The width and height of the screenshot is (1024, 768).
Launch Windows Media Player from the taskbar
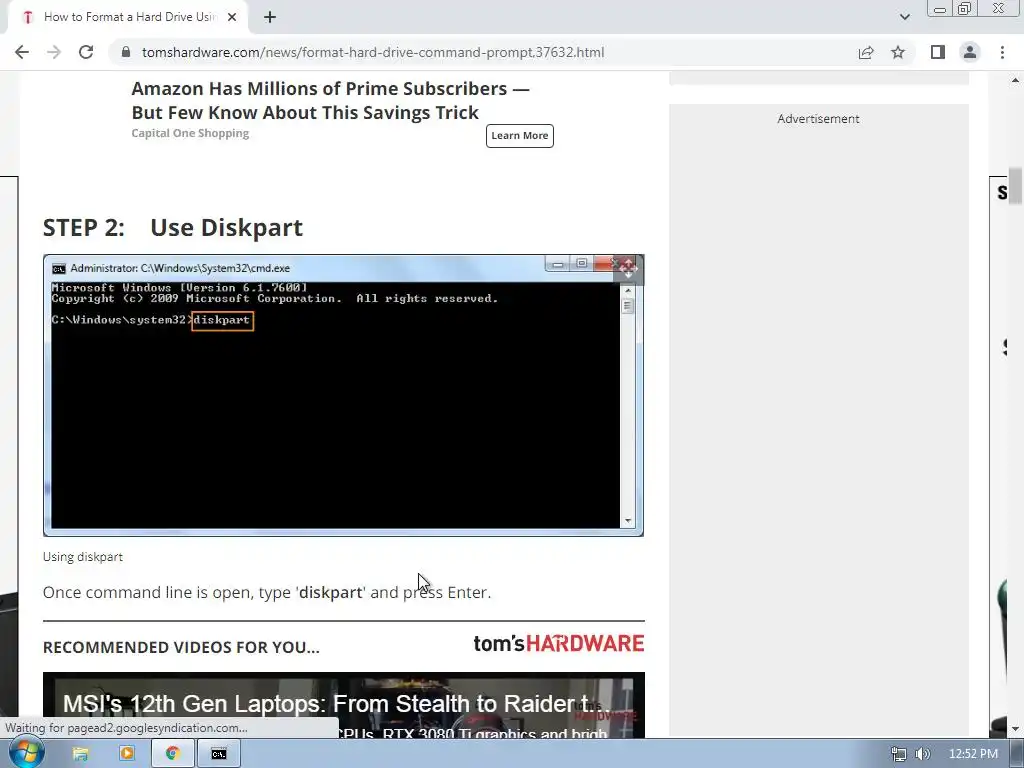[x=127, y=754]
